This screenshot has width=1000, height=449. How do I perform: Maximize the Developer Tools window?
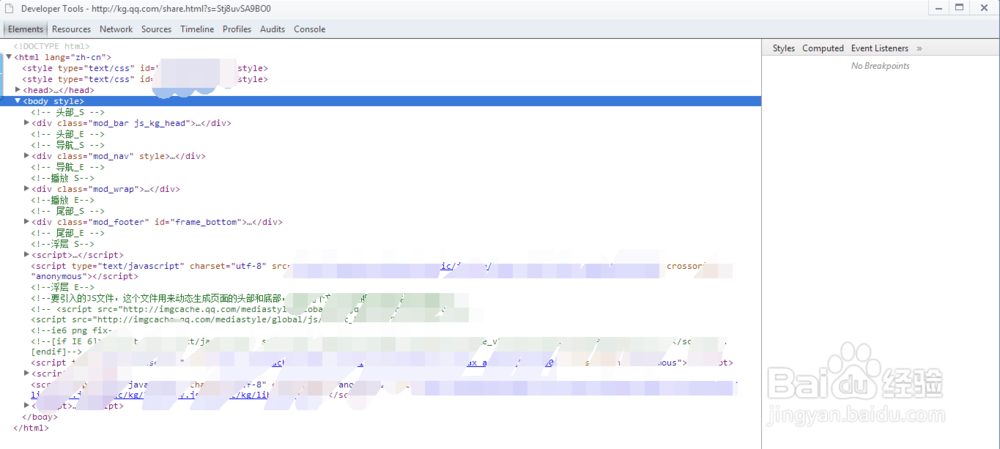tap(959, 8)
